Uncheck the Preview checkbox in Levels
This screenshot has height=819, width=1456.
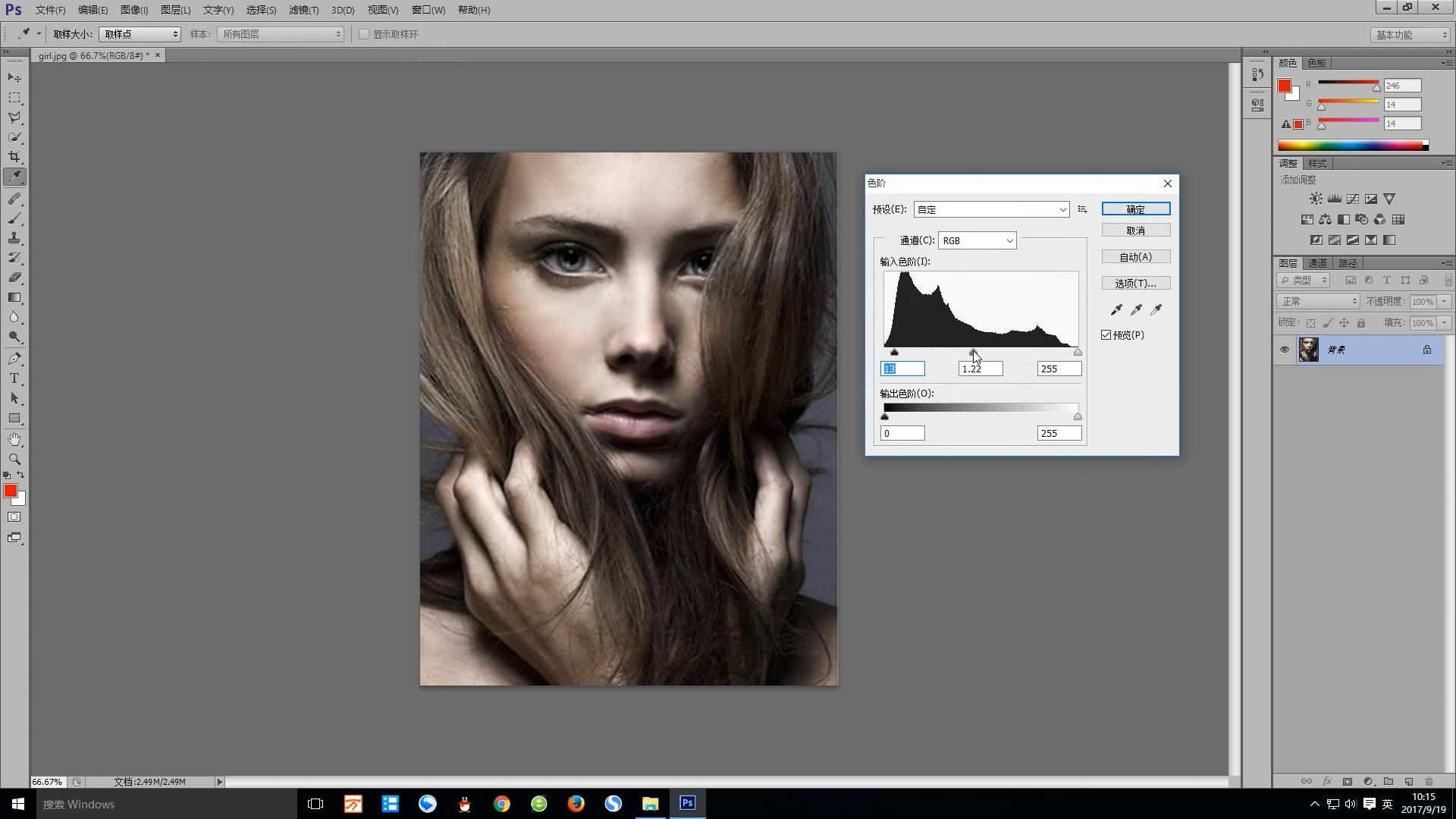coord(1106,335)
